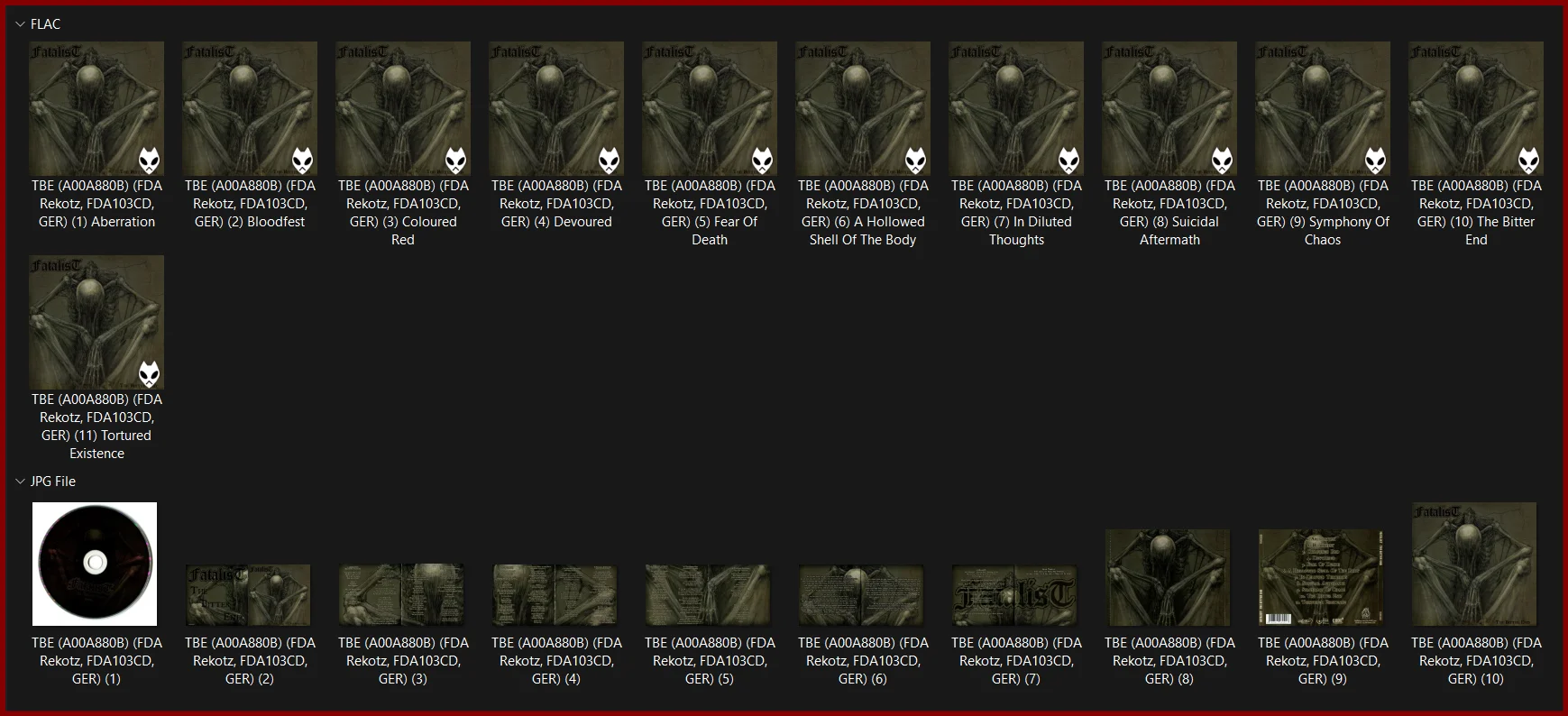Click JPG file name ending 'GER) (8)'
Image resolution: width=1568 pixels, height=716 pixels.
1169,661
